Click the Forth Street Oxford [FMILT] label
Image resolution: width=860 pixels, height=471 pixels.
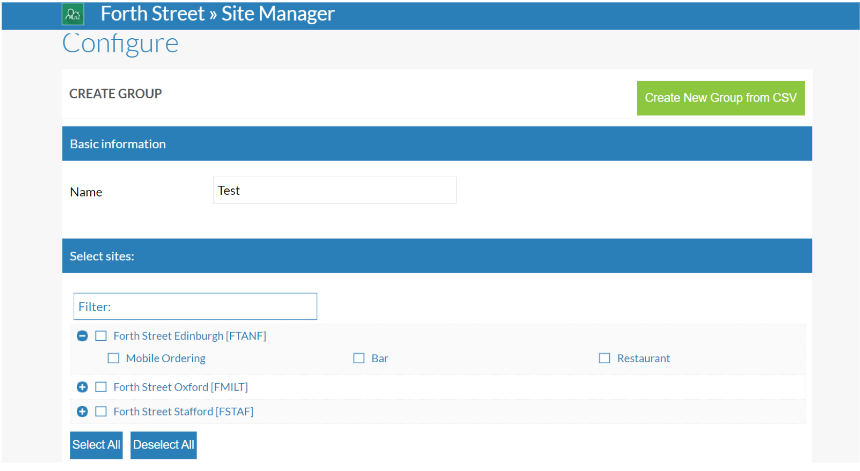pos(180,387)
